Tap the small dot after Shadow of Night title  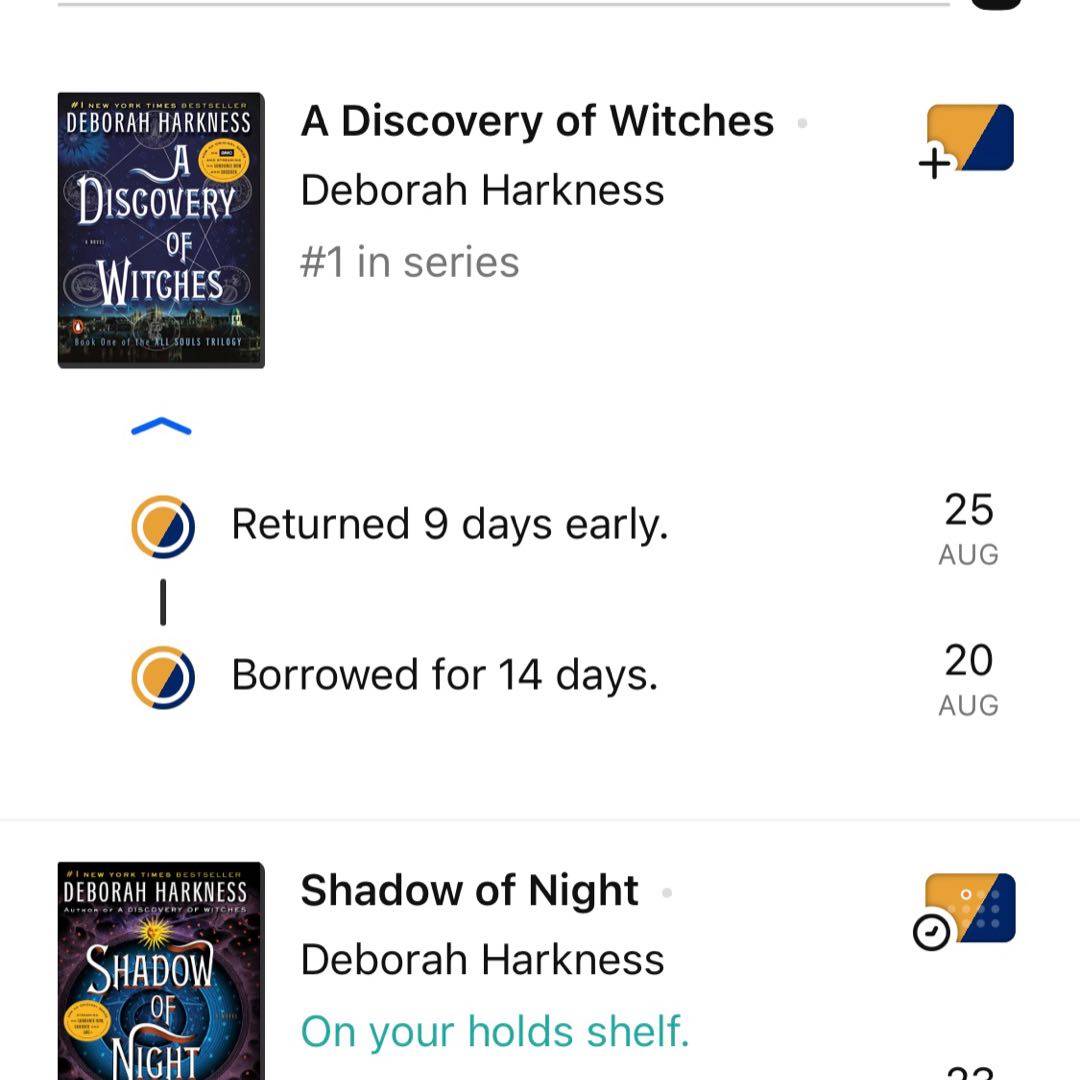(667, 892)
